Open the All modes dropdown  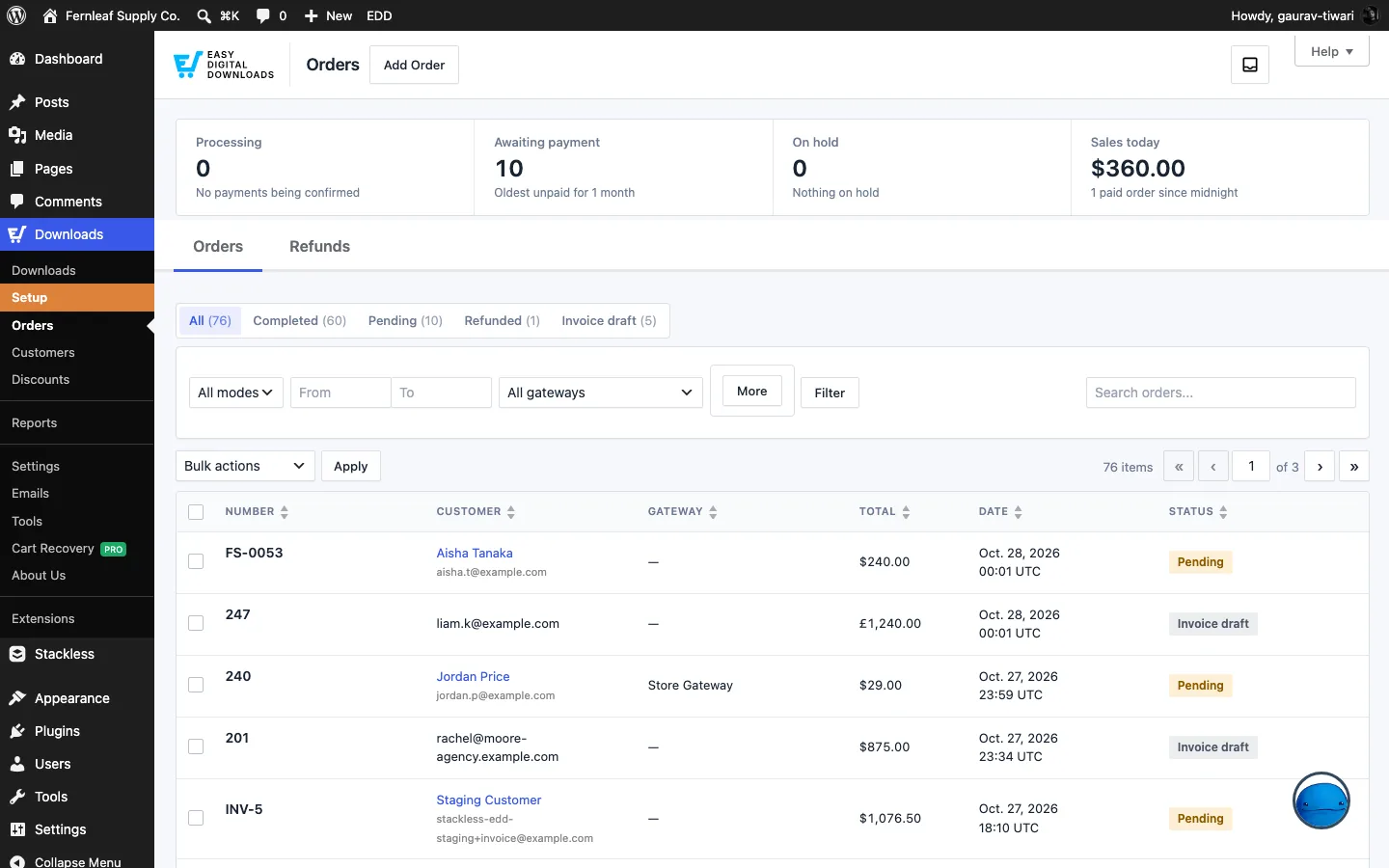[235, 393]
